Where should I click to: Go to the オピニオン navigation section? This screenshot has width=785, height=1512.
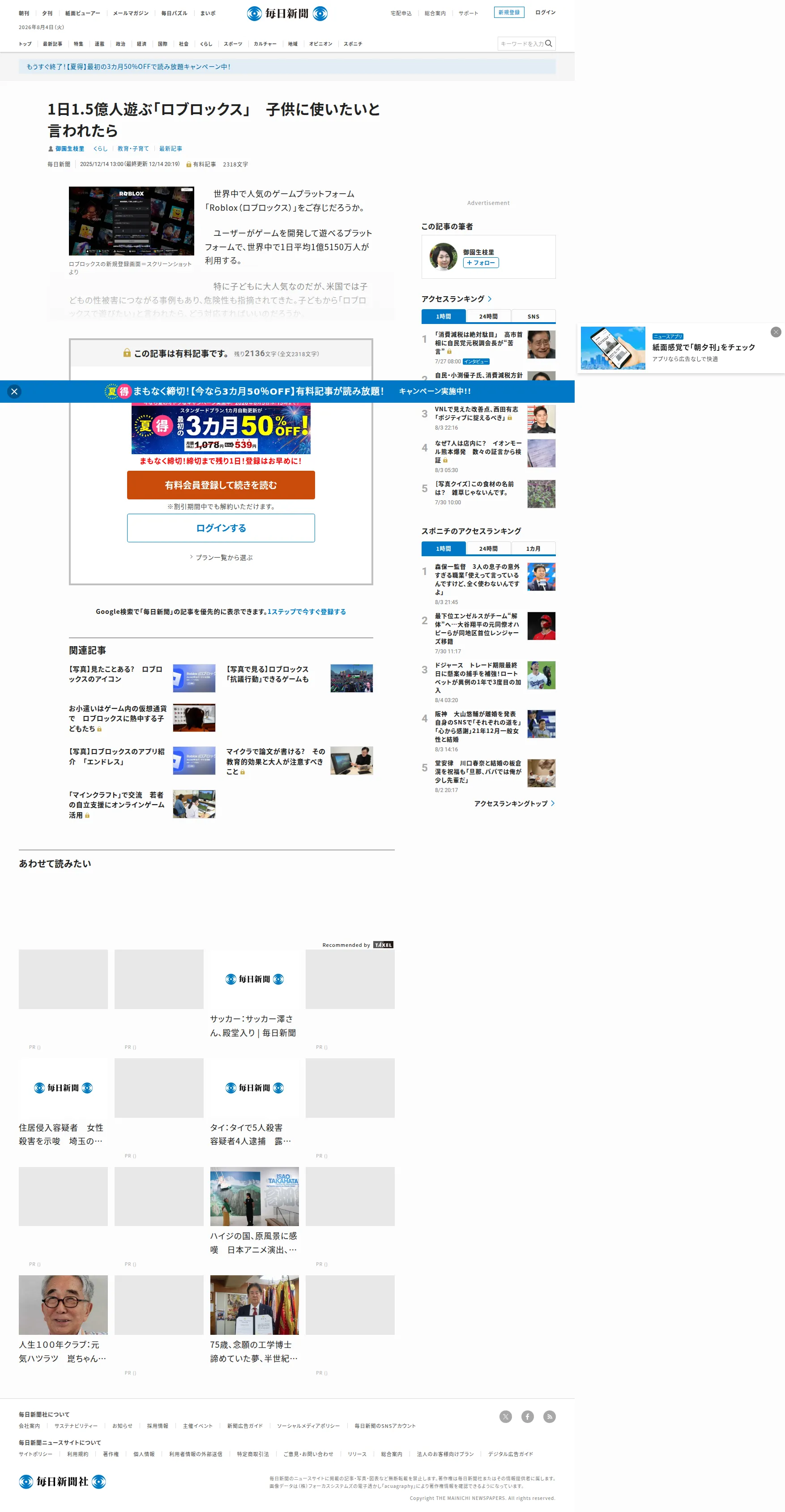320,44
